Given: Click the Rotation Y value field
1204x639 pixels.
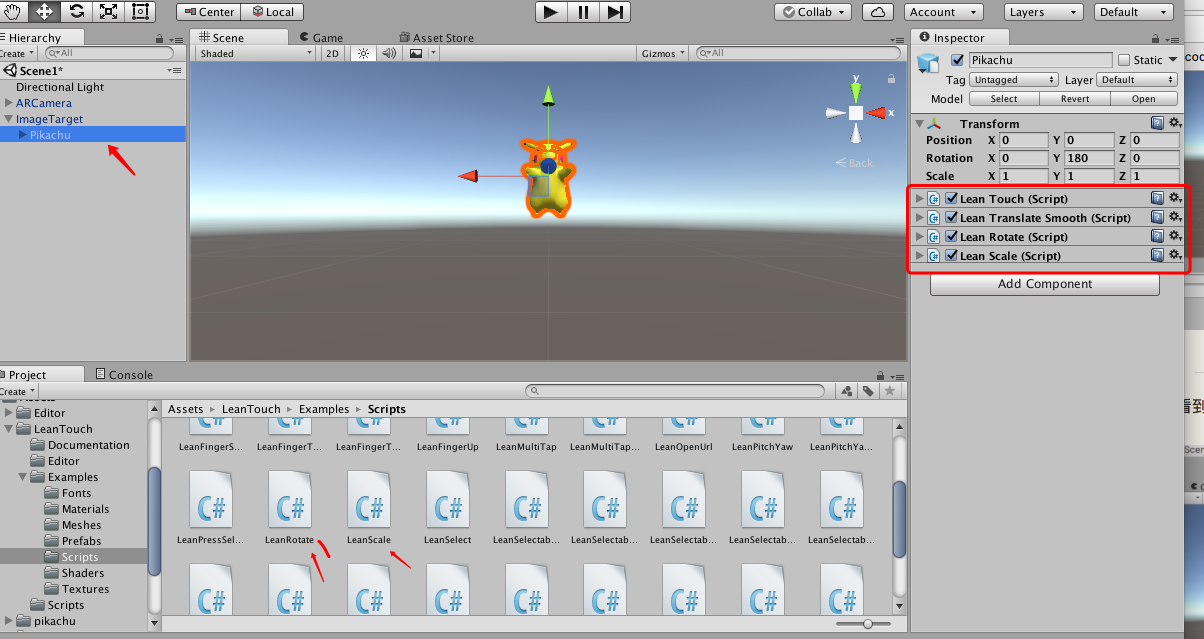Looking at the screenshot, I should [x=1090, y=158].
